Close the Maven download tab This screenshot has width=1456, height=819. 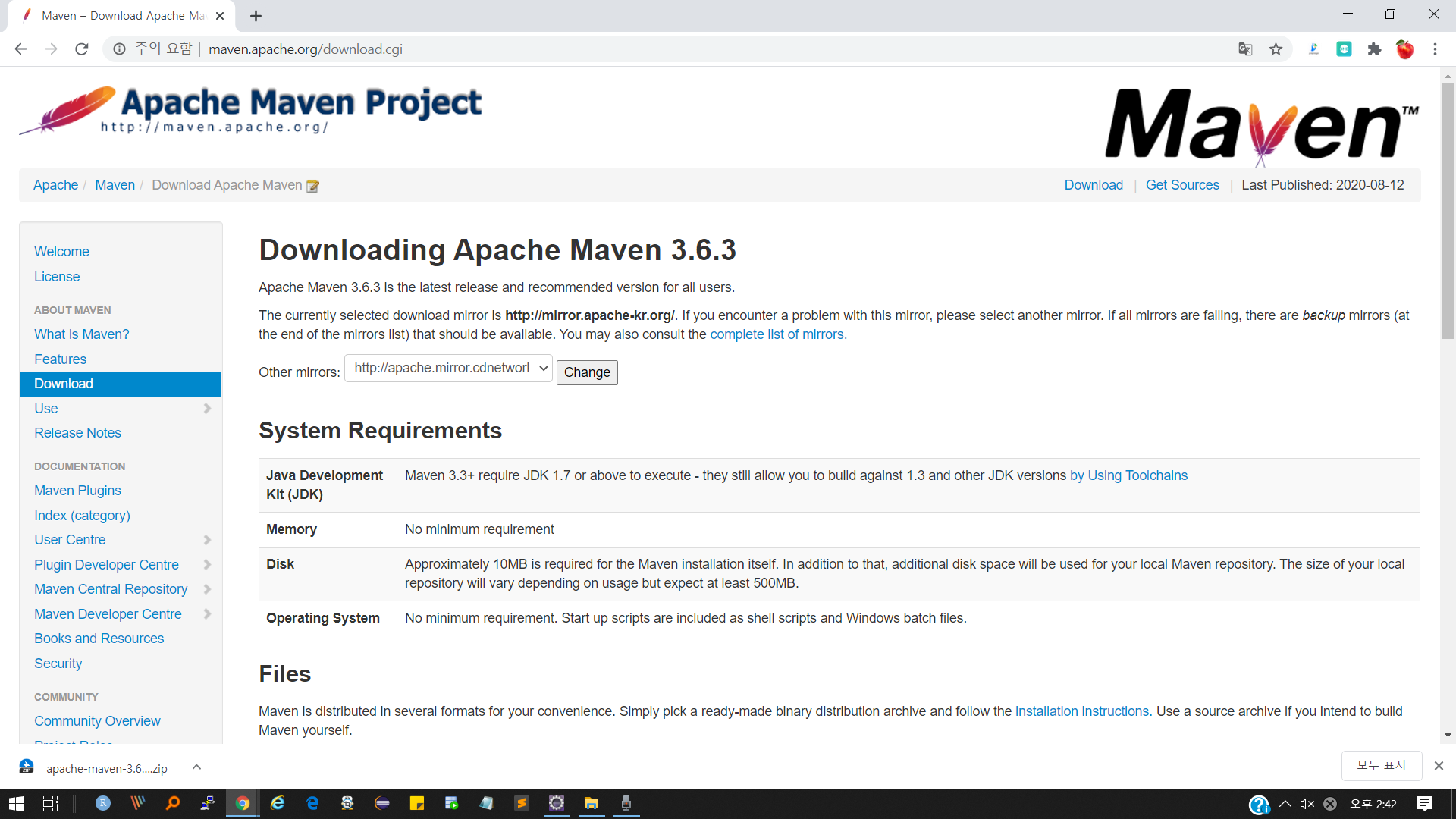click(220, 16)
